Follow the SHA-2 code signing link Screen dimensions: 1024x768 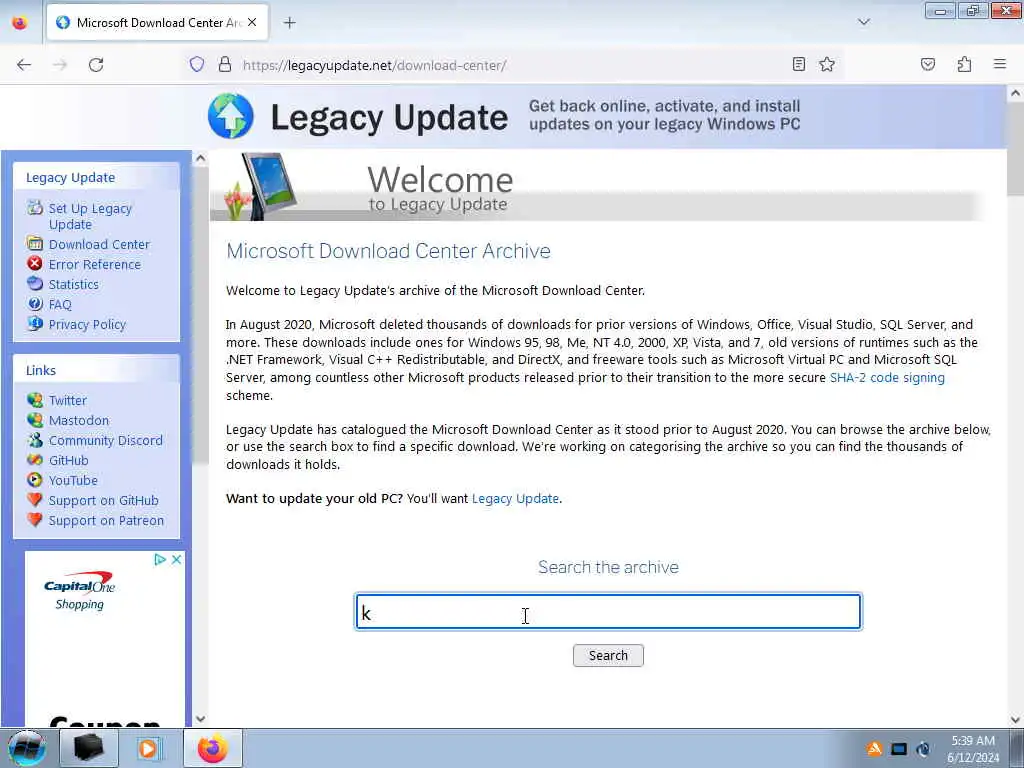point(887,377)
